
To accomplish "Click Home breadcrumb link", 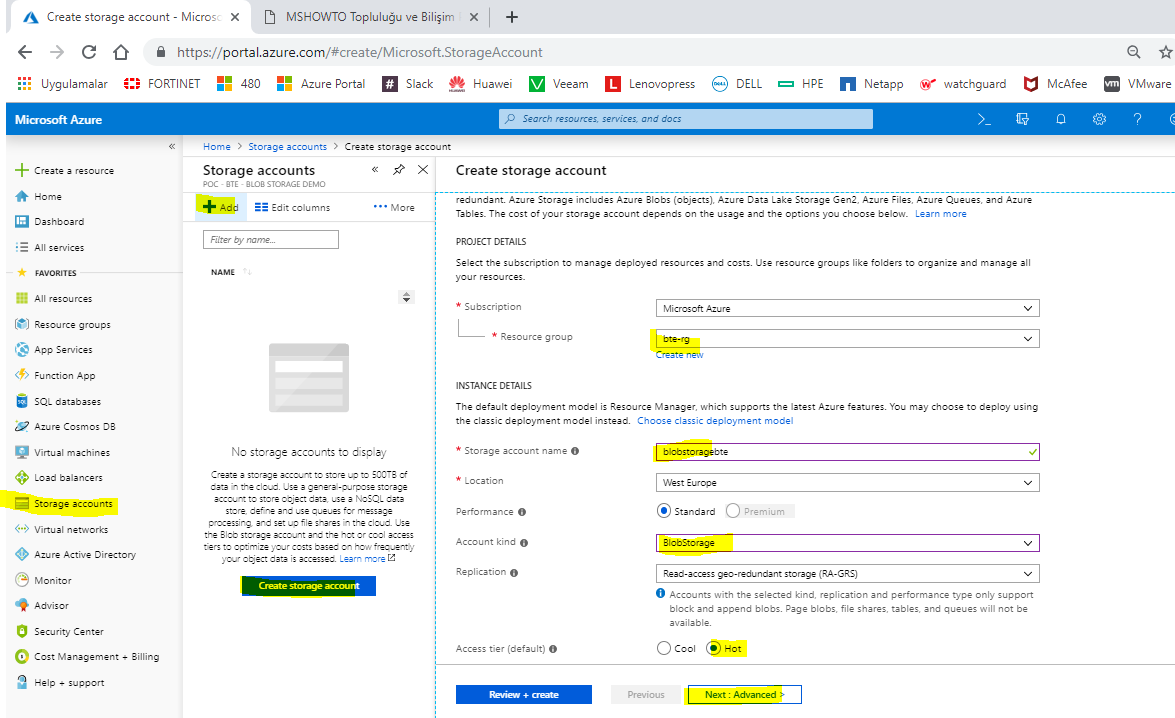I will tap(217, 147).
